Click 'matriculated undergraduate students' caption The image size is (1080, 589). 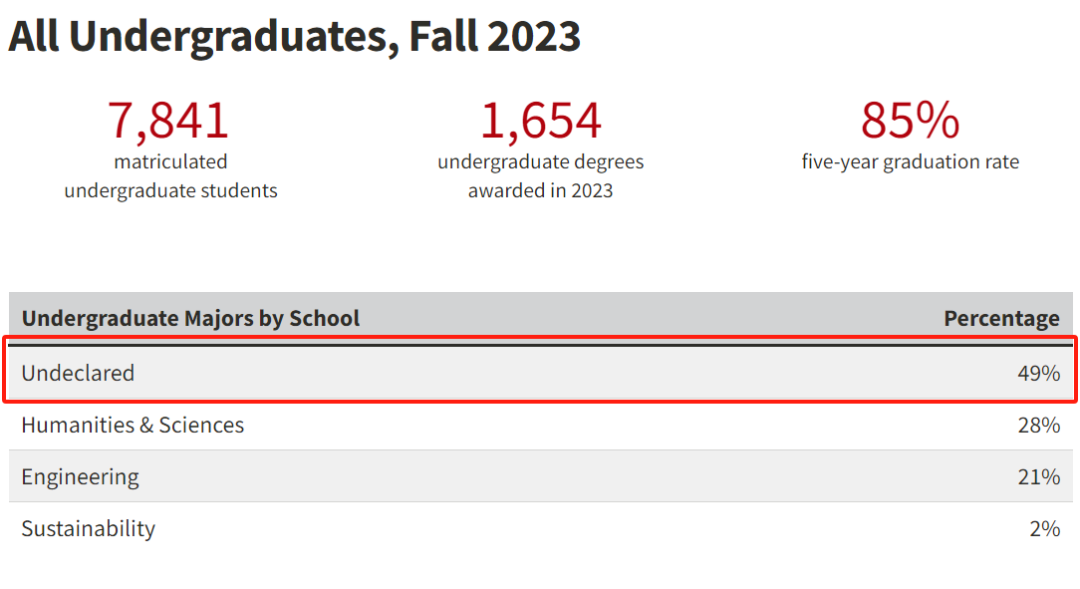[170, 176]
